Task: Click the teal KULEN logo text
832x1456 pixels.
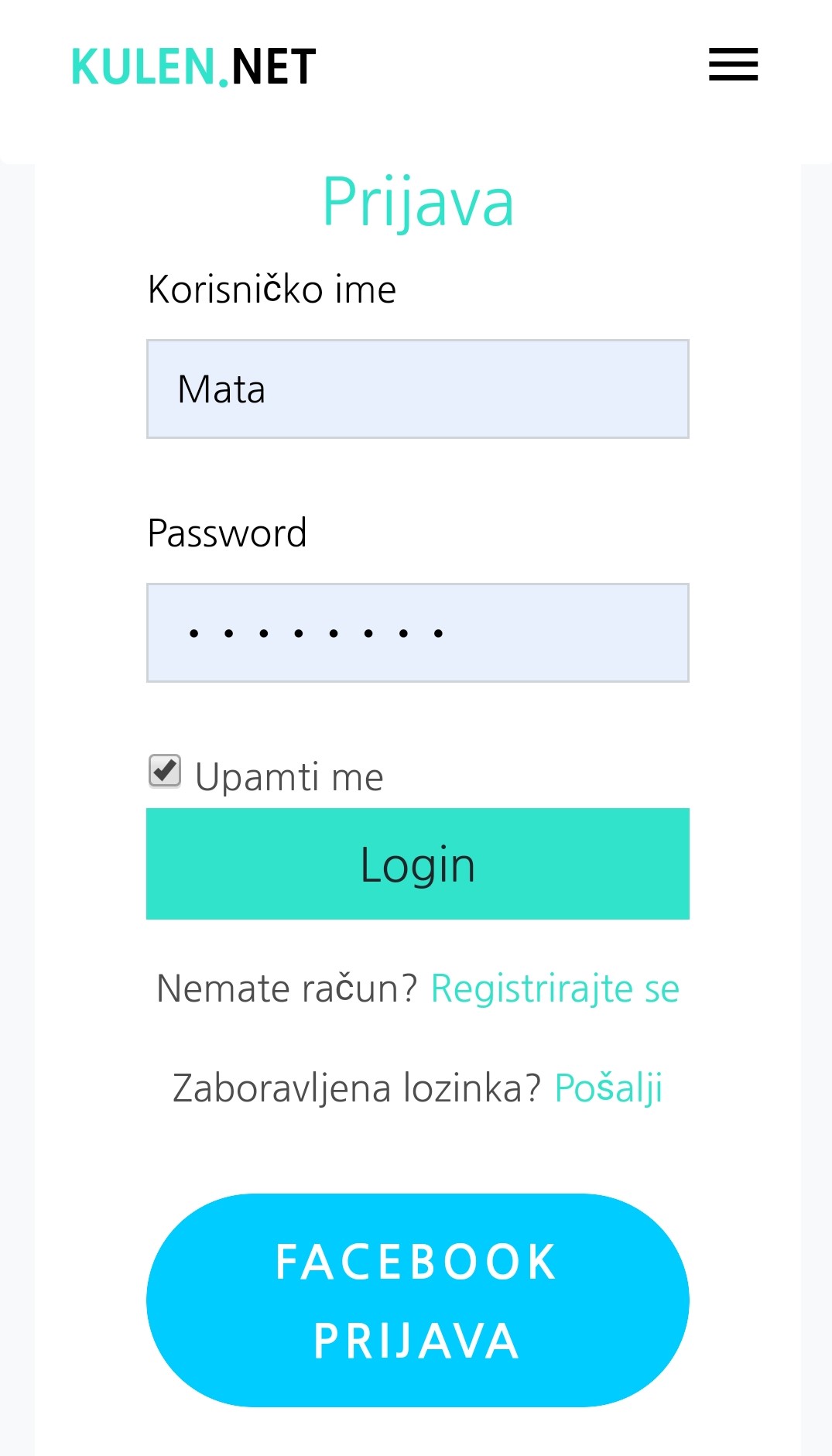Action: 143,67
